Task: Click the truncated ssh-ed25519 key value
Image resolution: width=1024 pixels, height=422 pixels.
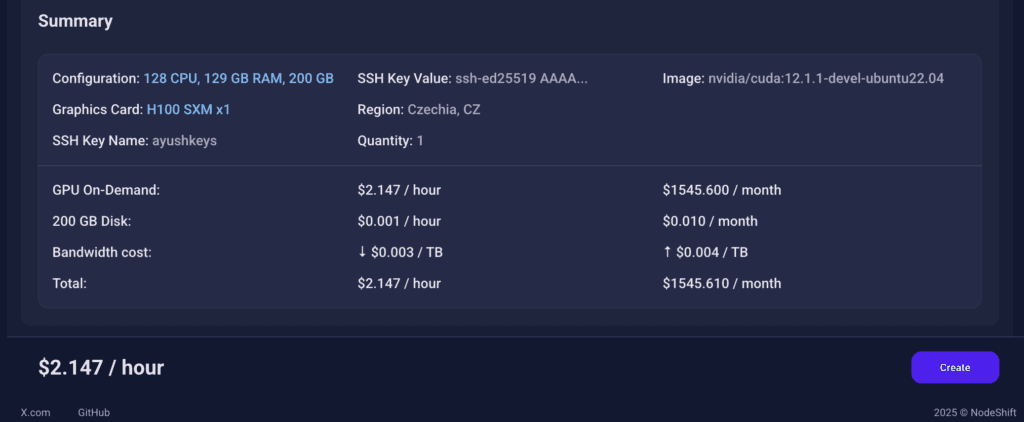Action: pos(521,78)
